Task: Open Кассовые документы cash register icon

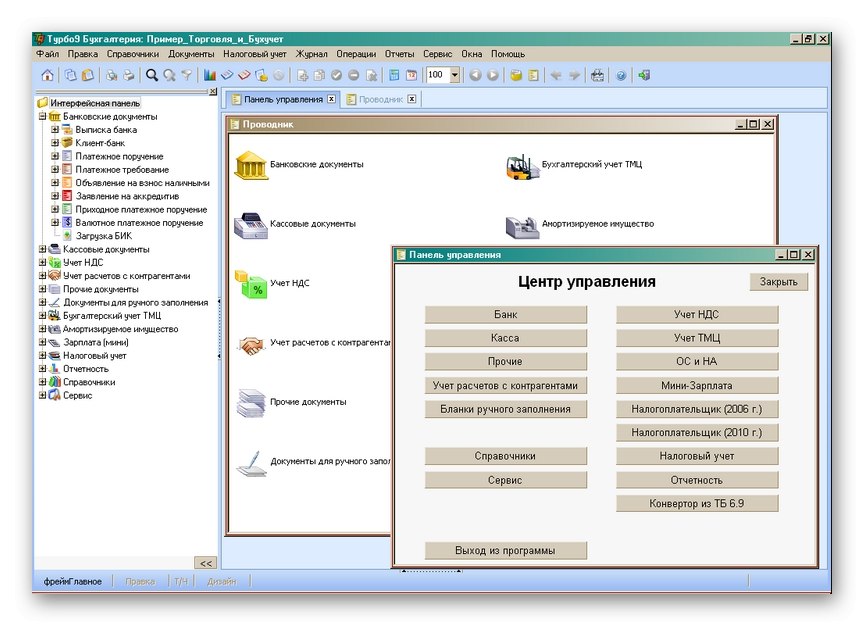Action: tap(250, 226)
